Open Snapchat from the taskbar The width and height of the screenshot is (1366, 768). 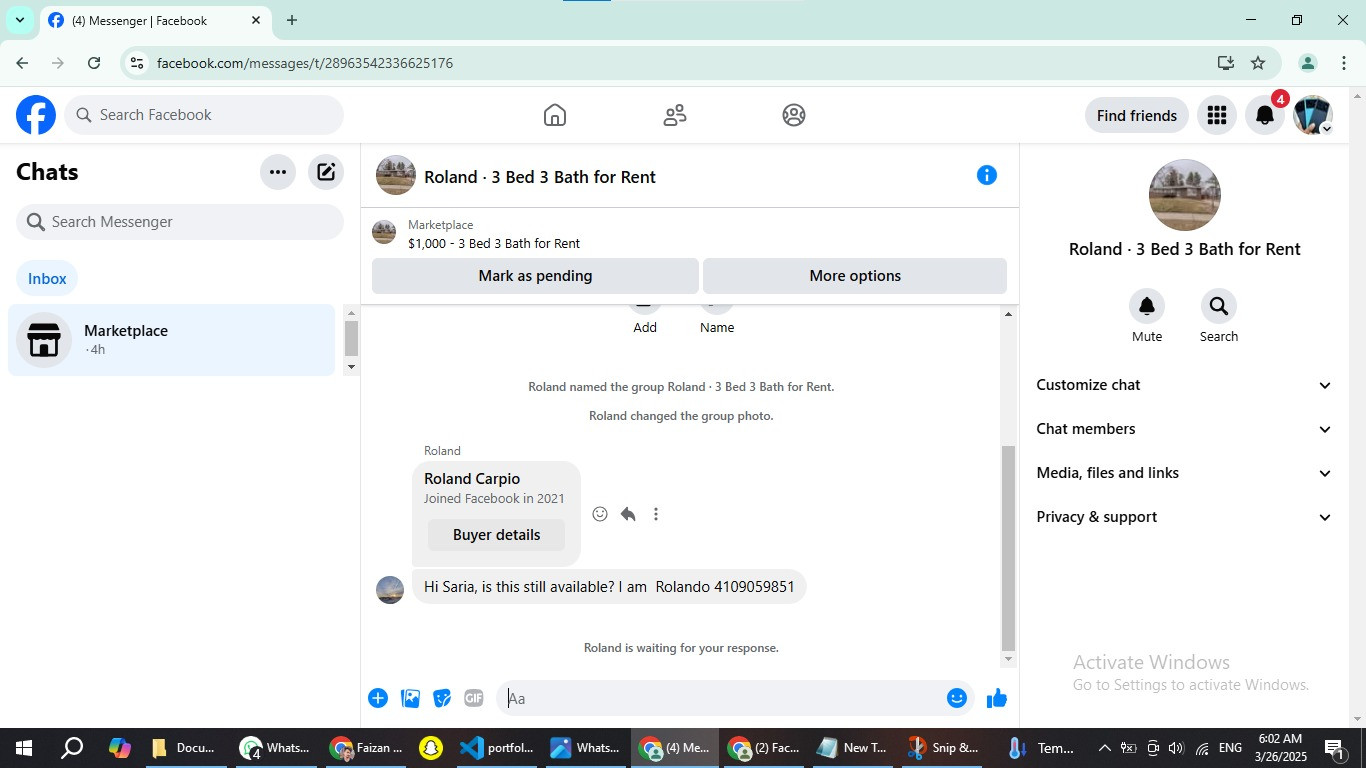pyautogui.click(x=431, y=748)
